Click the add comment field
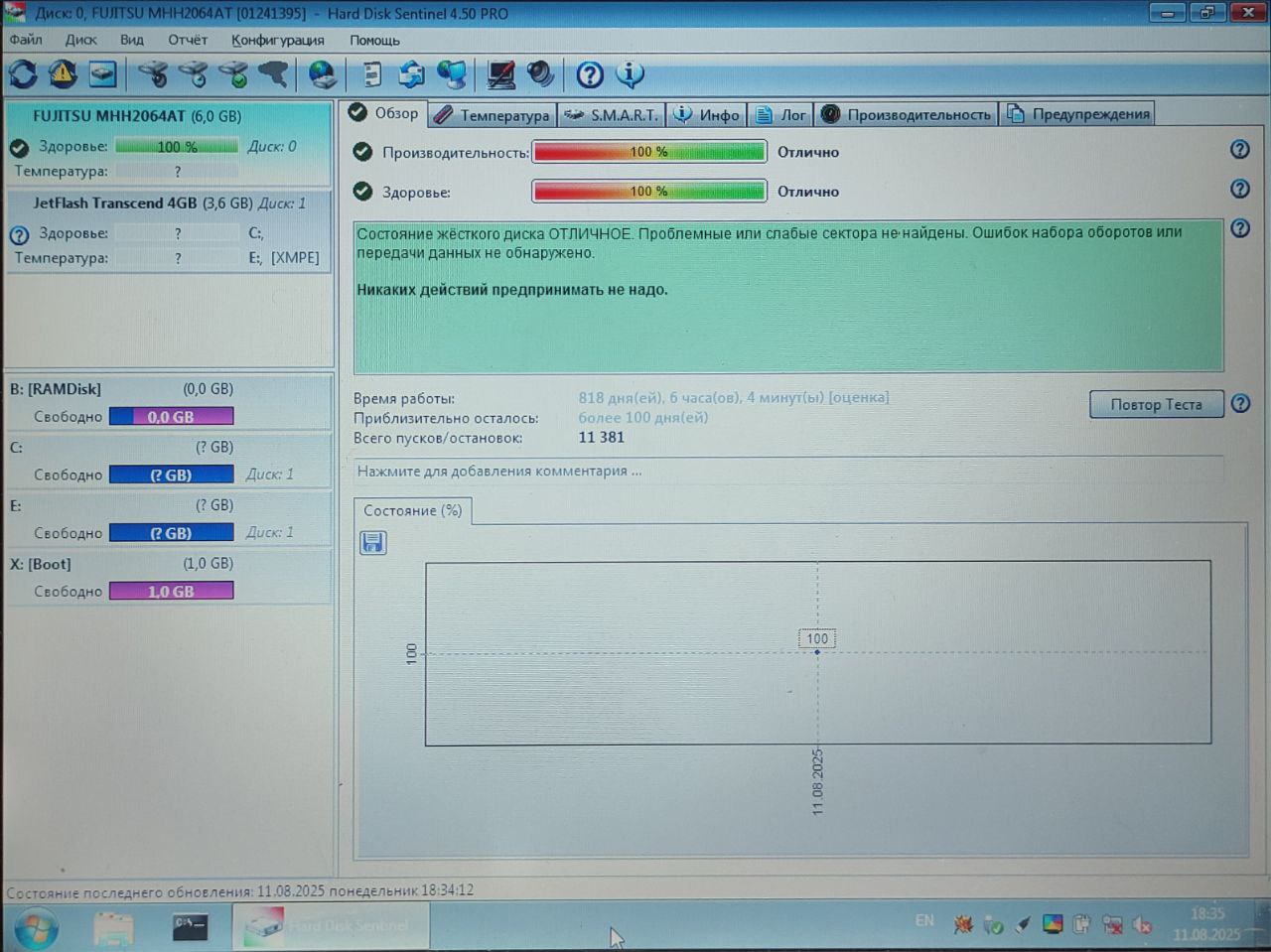Screen dimensions: 1271x952 click(788, 471)
